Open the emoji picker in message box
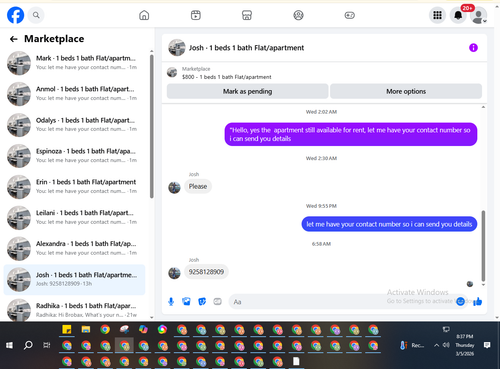 [460, 301]
